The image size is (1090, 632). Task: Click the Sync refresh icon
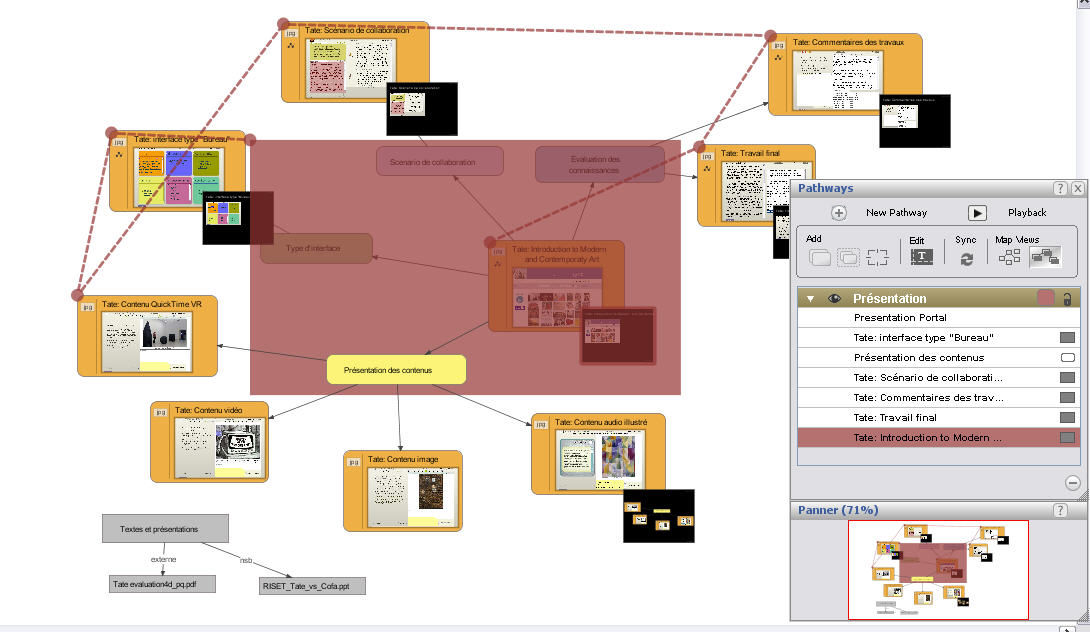click(x=966, y=258)
